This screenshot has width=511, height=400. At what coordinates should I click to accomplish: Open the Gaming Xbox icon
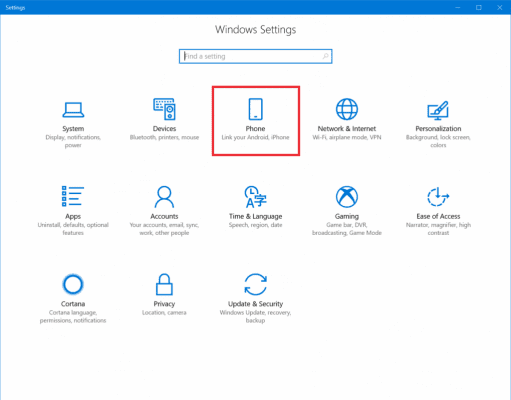coord(347,197)
